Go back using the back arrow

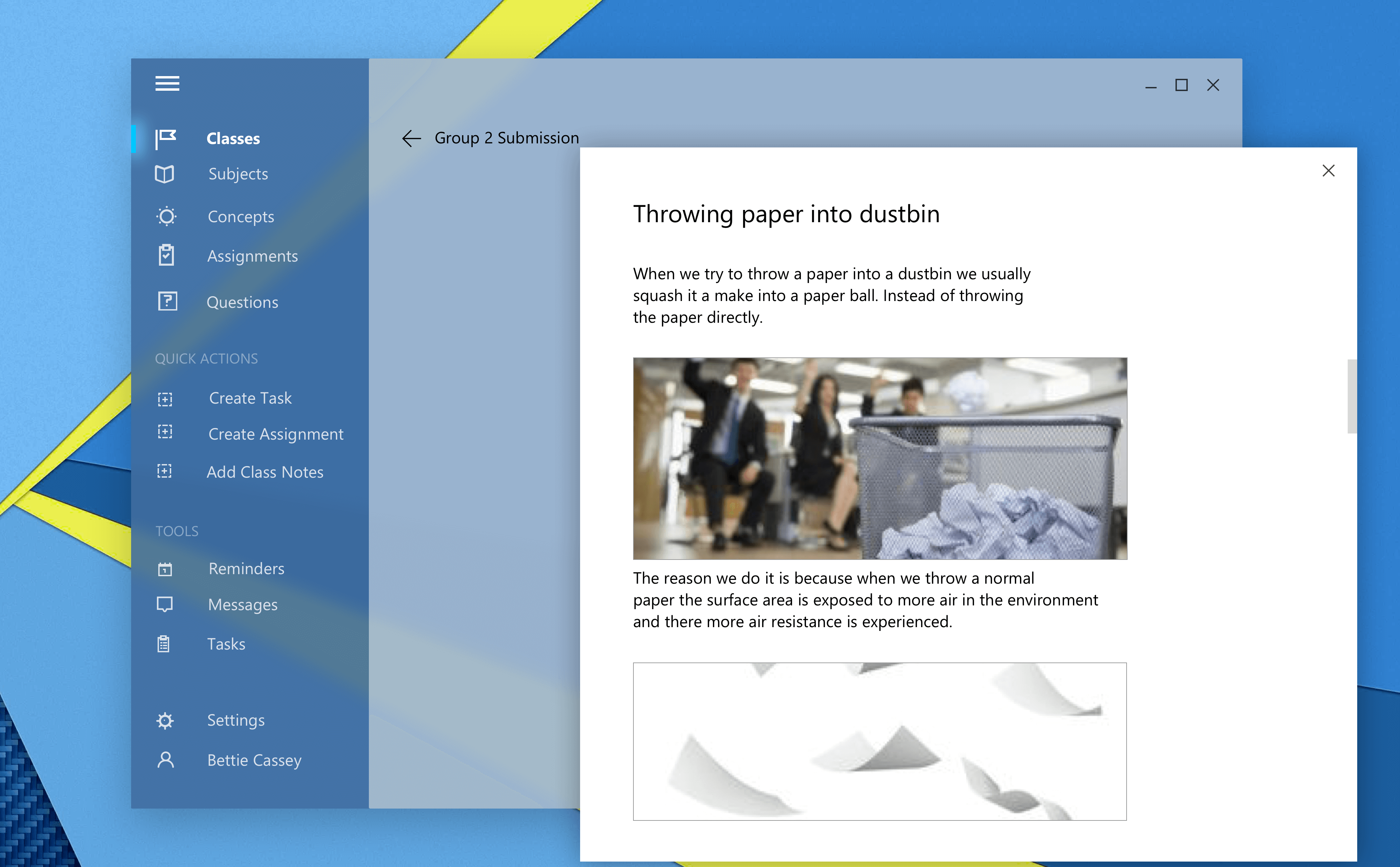pos(411,138)
